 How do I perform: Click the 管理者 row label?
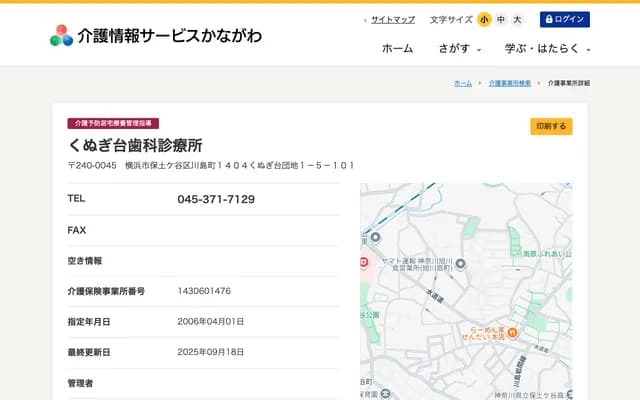pos(80,383)
